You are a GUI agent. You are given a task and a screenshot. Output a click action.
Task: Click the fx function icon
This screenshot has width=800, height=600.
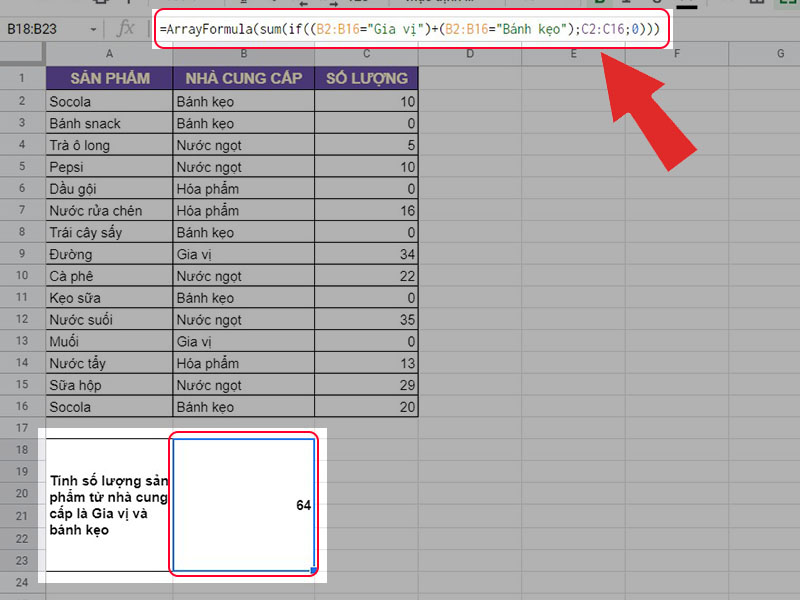[x=126, y=29]
